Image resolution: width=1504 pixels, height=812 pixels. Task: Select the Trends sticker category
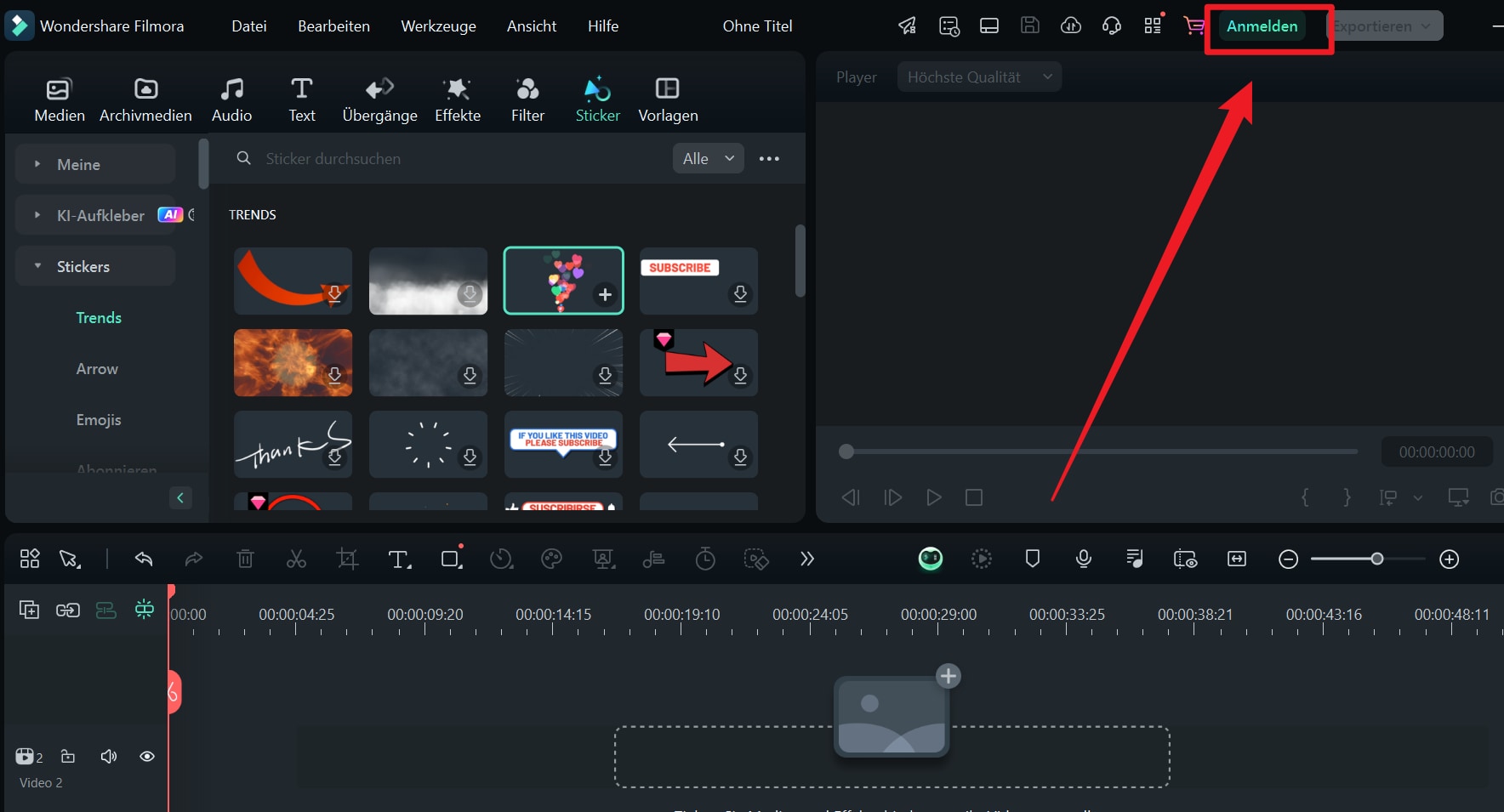[x=99, y=317]
